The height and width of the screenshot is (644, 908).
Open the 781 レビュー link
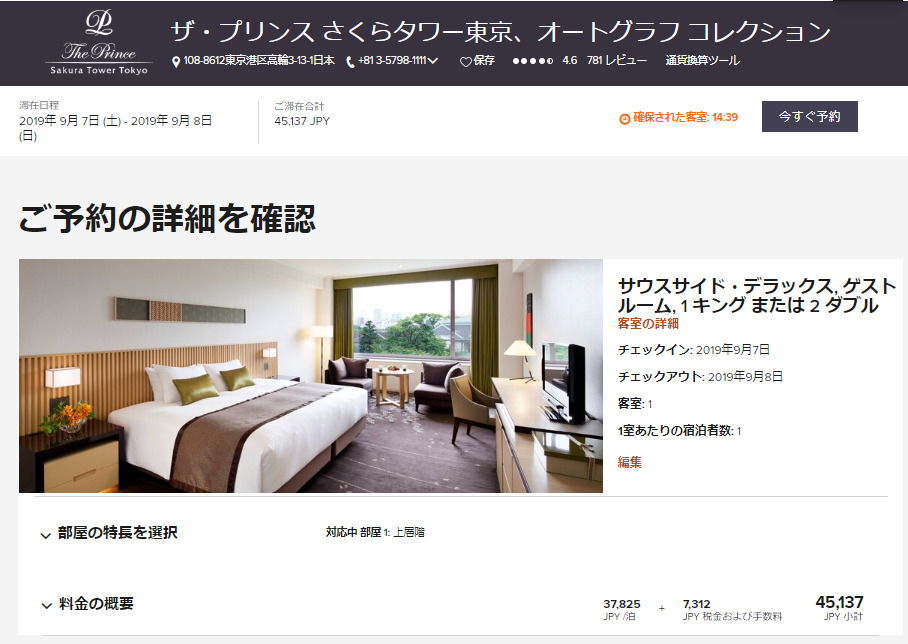pyautogui.click(x=616, y=60)
